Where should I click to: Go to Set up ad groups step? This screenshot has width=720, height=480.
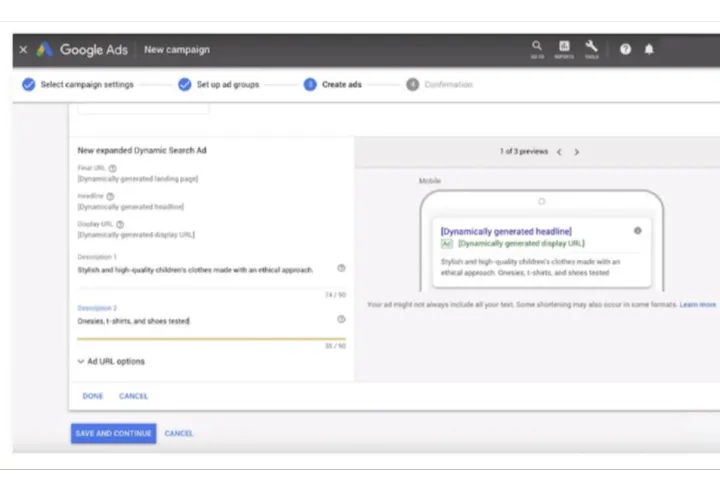(x=219, y=85)
